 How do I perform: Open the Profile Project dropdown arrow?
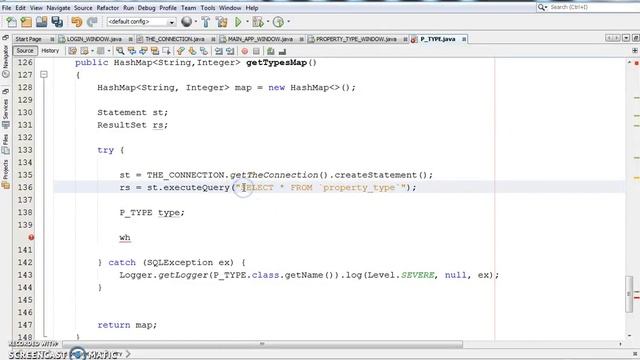(289, 22)
